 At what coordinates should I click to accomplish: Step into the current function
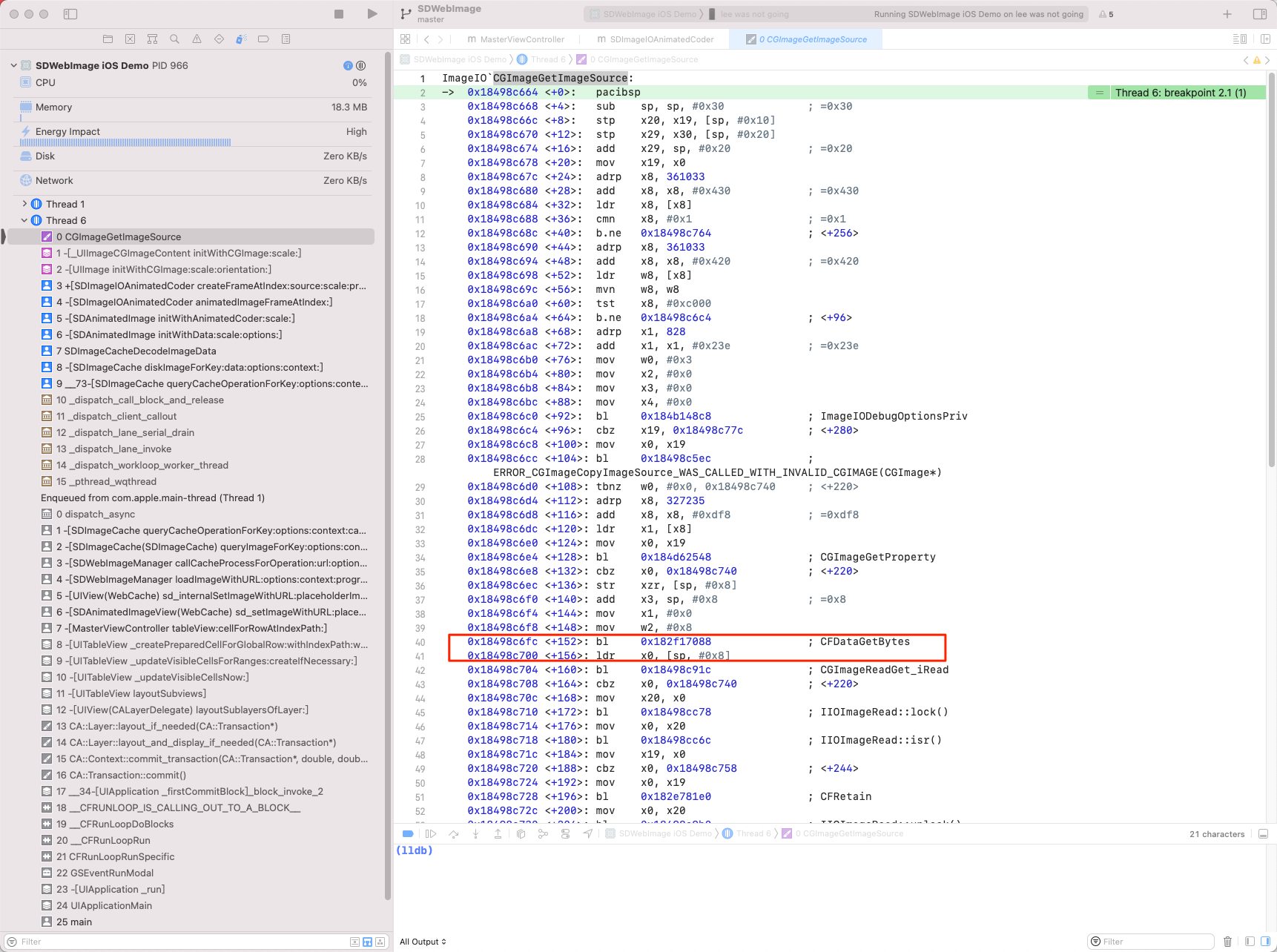pos(476,833)
